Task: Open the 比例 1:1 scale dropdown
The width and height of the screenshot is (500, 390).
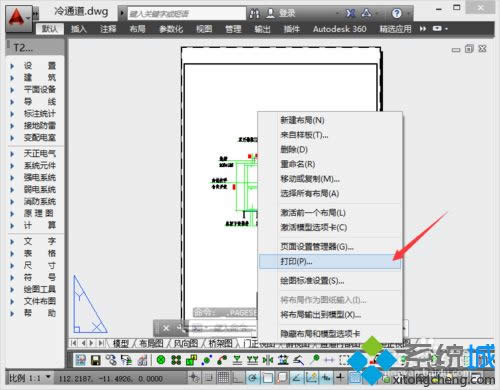Action: (x=30, y=378)
